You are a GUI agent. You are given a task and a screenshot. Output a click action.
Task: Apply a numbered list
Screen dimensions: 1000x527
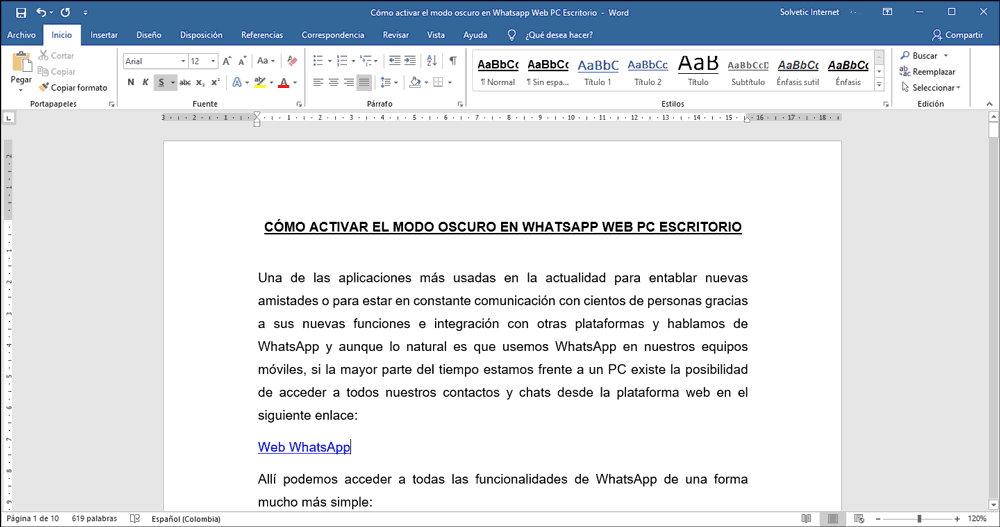tap(342, 61)
